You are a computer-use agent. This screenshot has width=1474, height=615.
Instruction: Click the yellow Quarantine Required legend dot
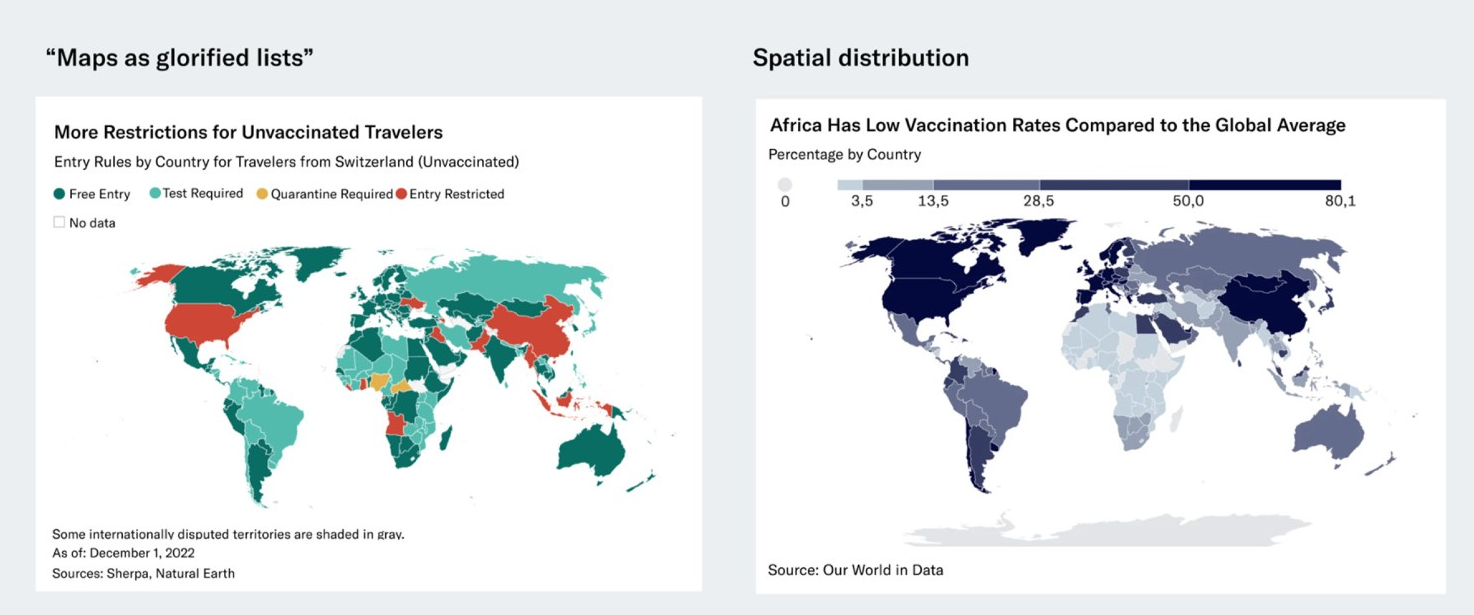[262, 194]
